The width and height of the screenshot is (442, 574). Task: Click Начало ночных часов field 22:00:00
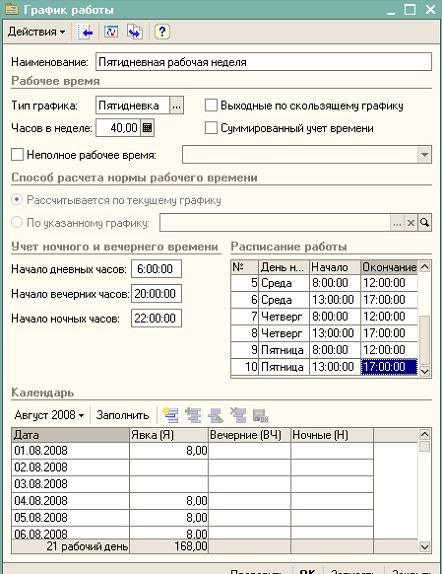point(156,318)
